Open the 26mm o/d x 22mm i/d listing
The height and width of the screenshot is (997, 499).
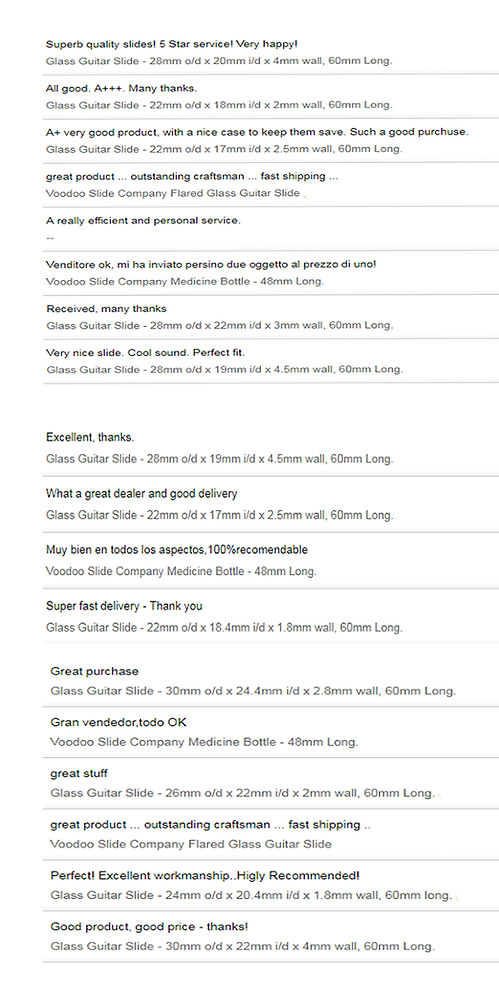(x=243, y=793)
